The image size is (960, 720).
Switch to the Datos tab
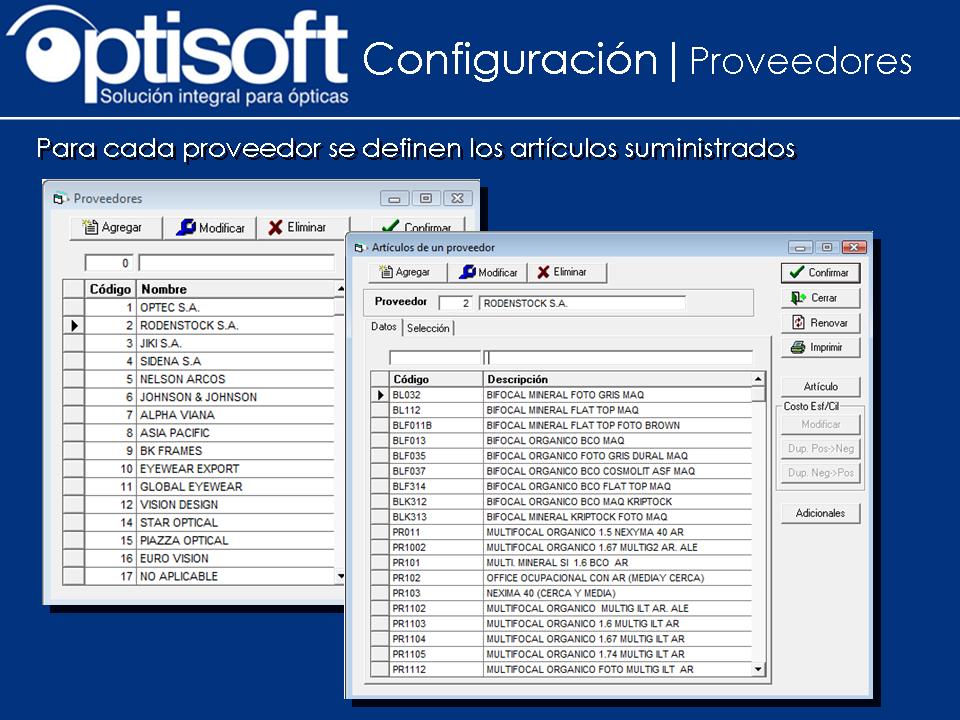click(383, 327)
